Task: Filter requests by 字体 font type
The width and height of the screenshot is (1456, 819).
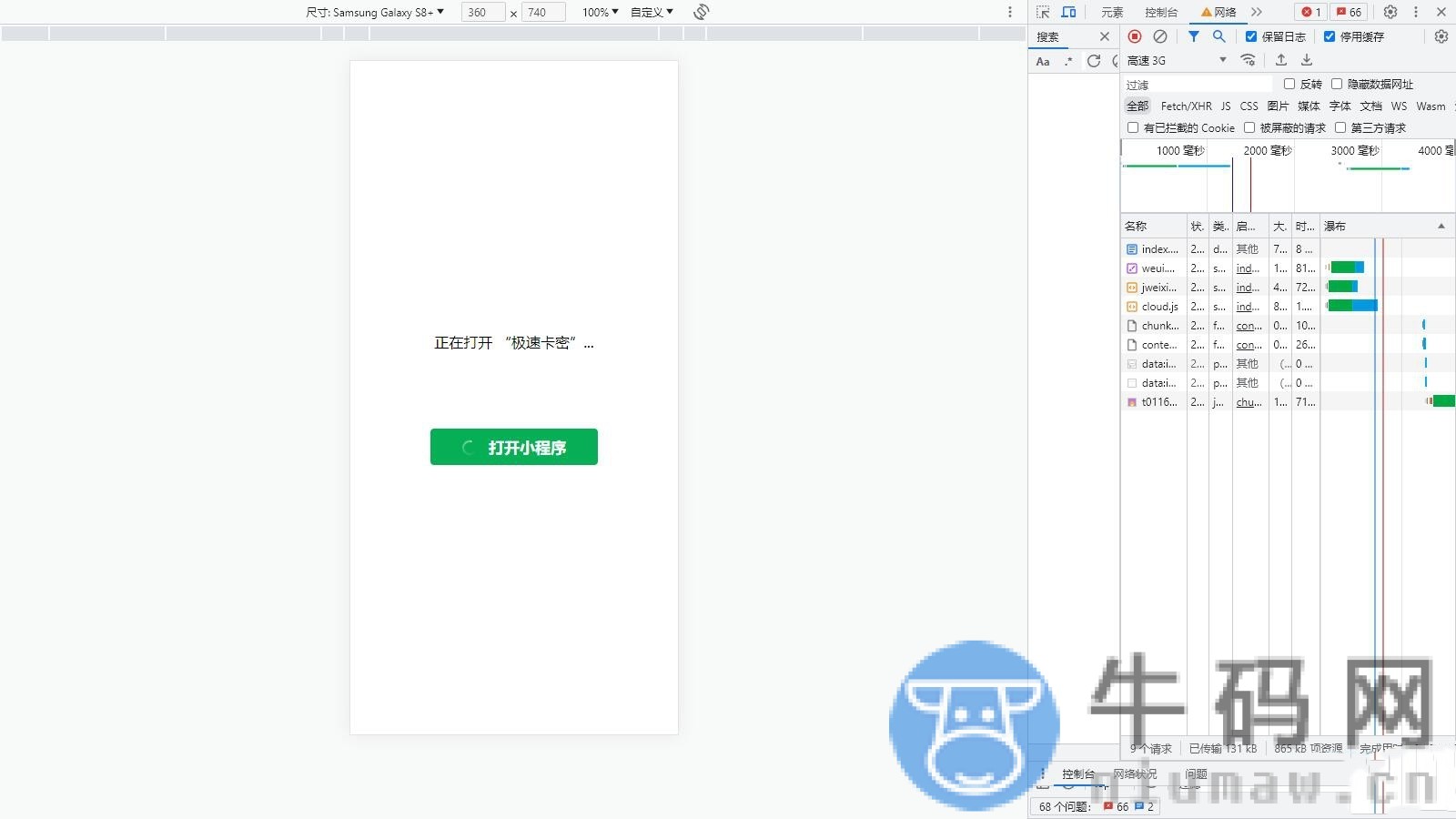Action: [1340, 106]
